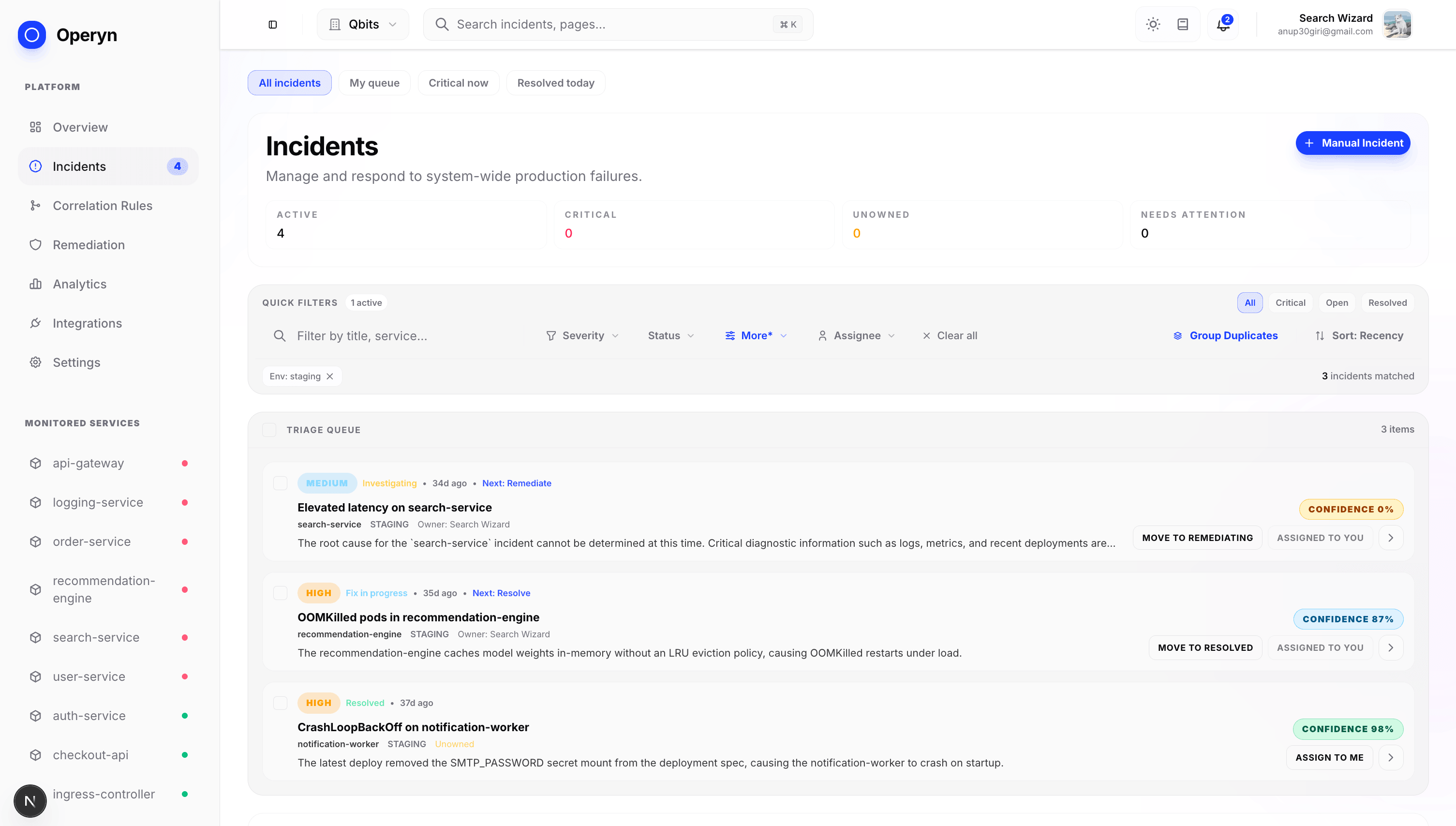Open Correlation Rules in the sidebar
The height and width of the screenshot is (826, 1456).
coord(103,205)
